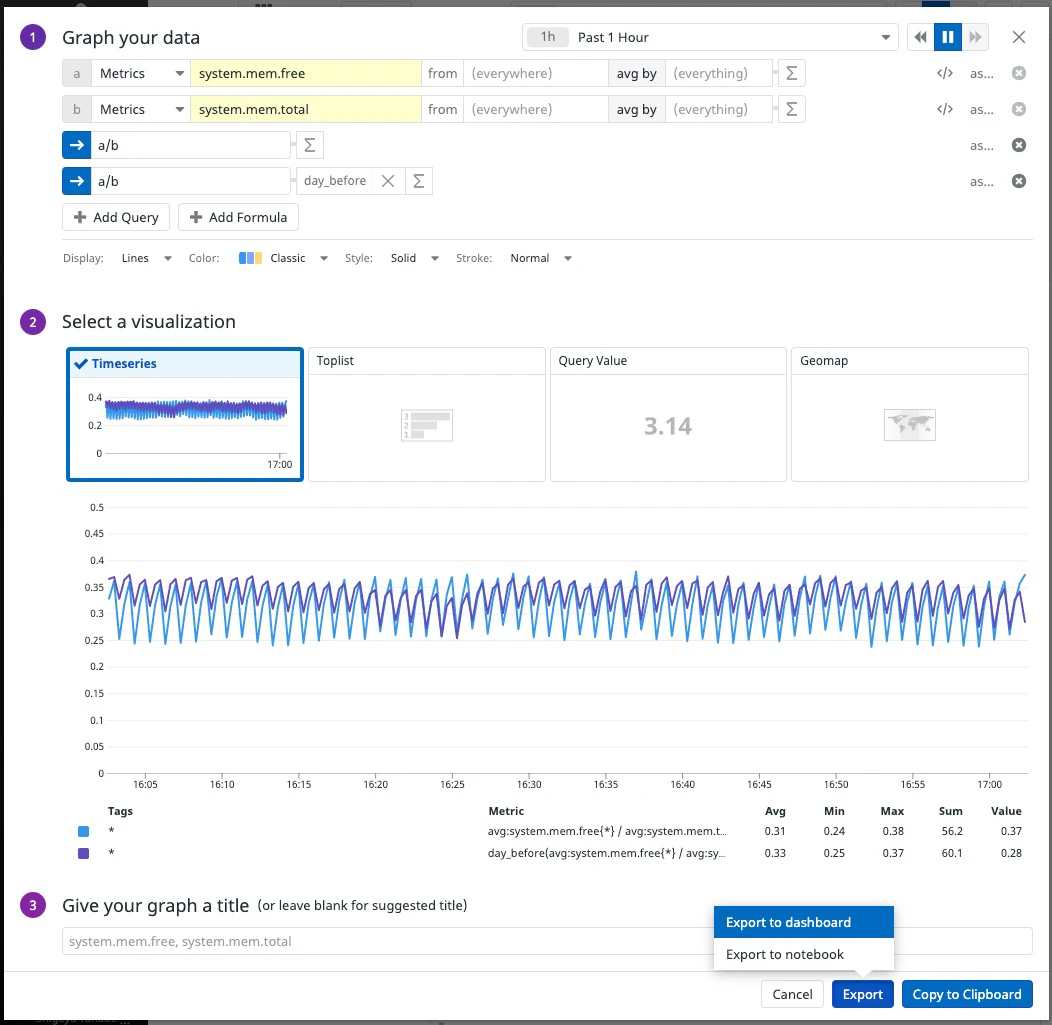Pause the live time range updates
The width and height of the screenshot is (1052, 1025).
[x=947, y=38]
